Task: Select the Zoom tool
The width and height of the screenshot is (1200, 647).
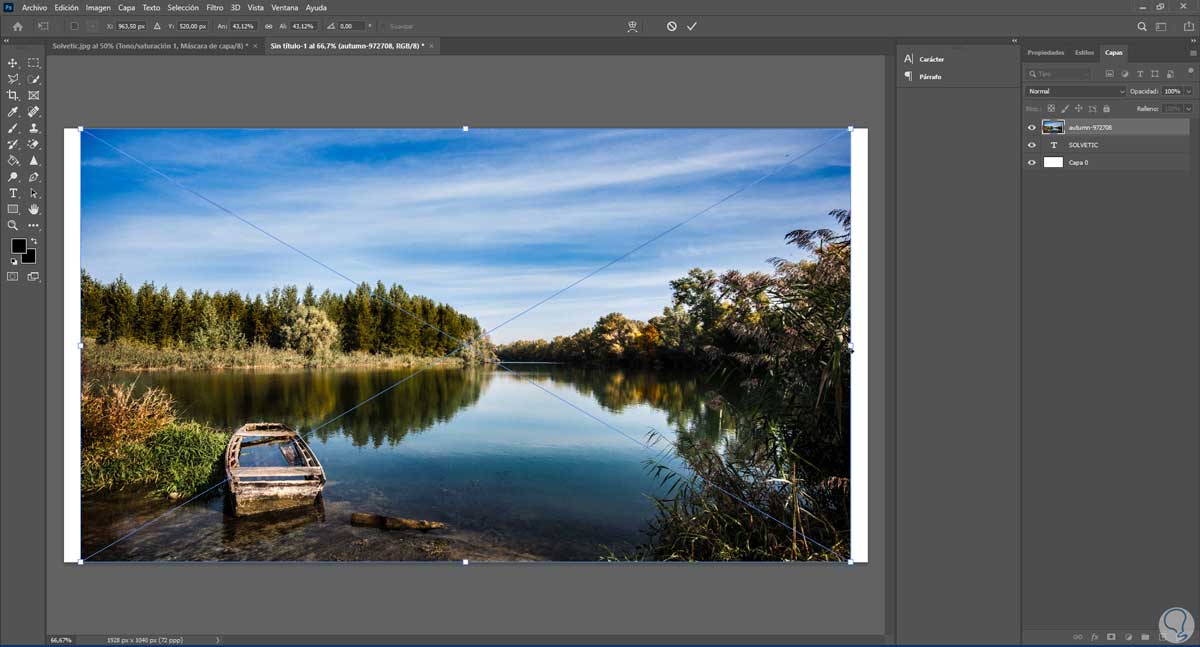Action: [x=13, y=226]
